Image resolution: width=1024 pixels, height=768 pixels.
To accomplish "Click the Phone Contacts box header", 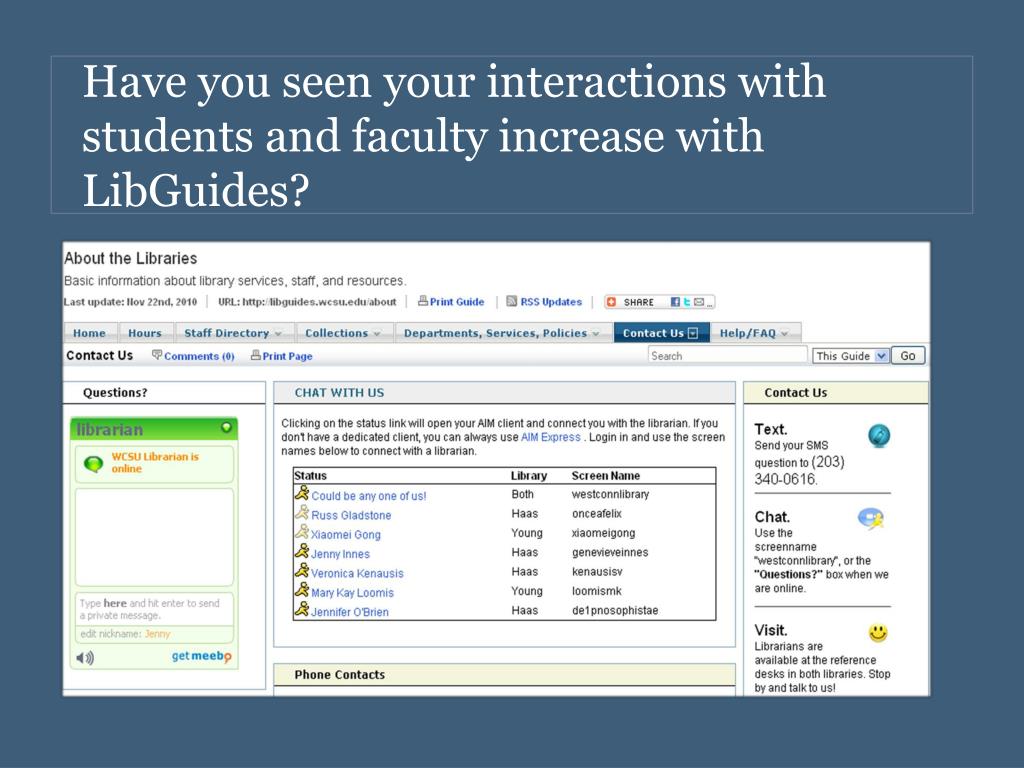I will click(504, 675).
